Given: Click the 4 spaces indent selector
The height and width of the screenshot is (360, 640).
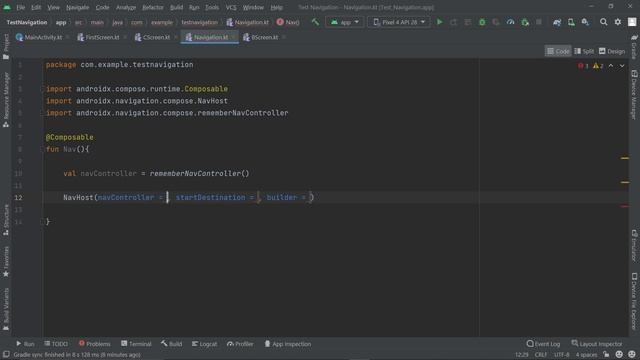Looking at the screenshot, I should 587,354.
